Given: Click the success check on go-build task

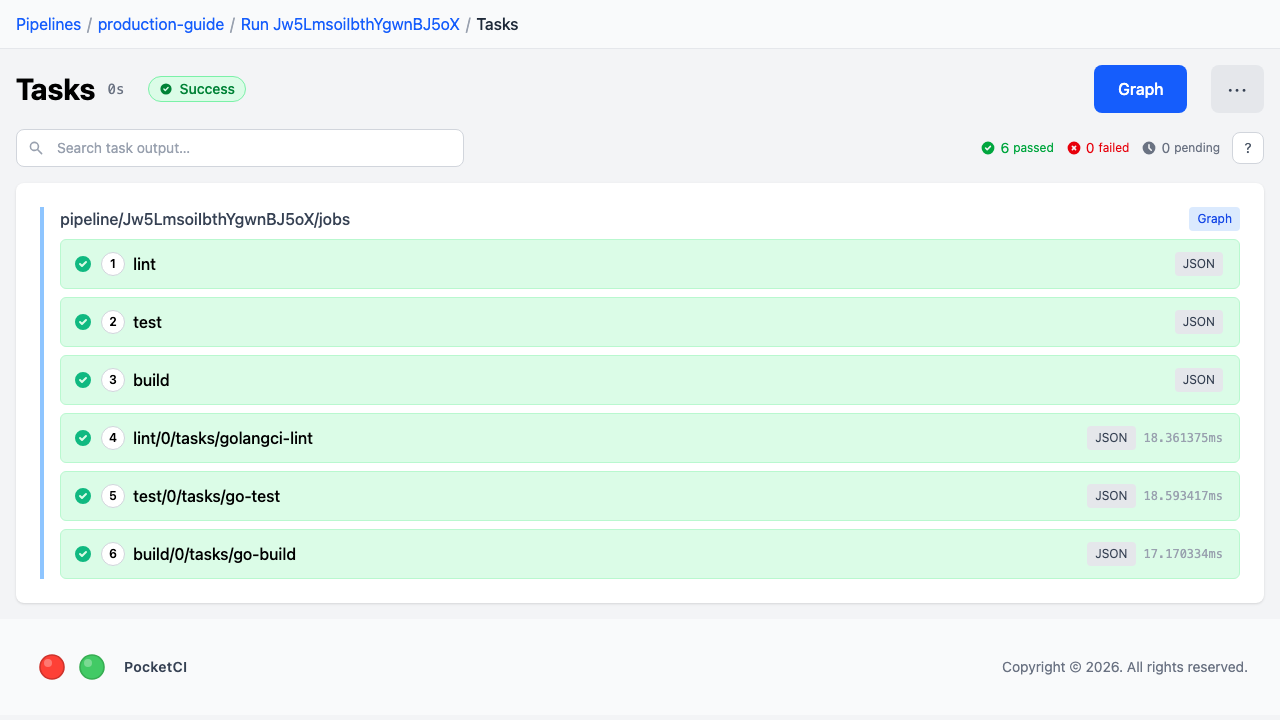Looking at the screenshot, I should [x=83, y=553].
